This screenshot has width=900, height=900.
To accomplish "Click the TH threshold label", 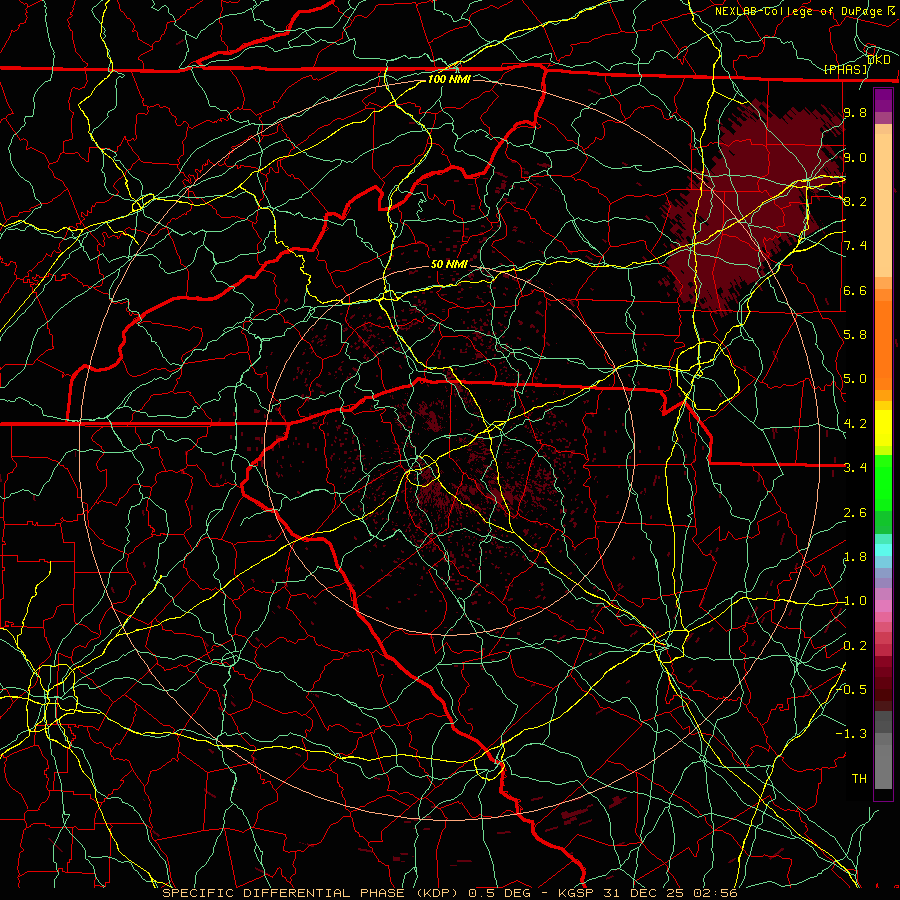I will (x=859, y=778).
